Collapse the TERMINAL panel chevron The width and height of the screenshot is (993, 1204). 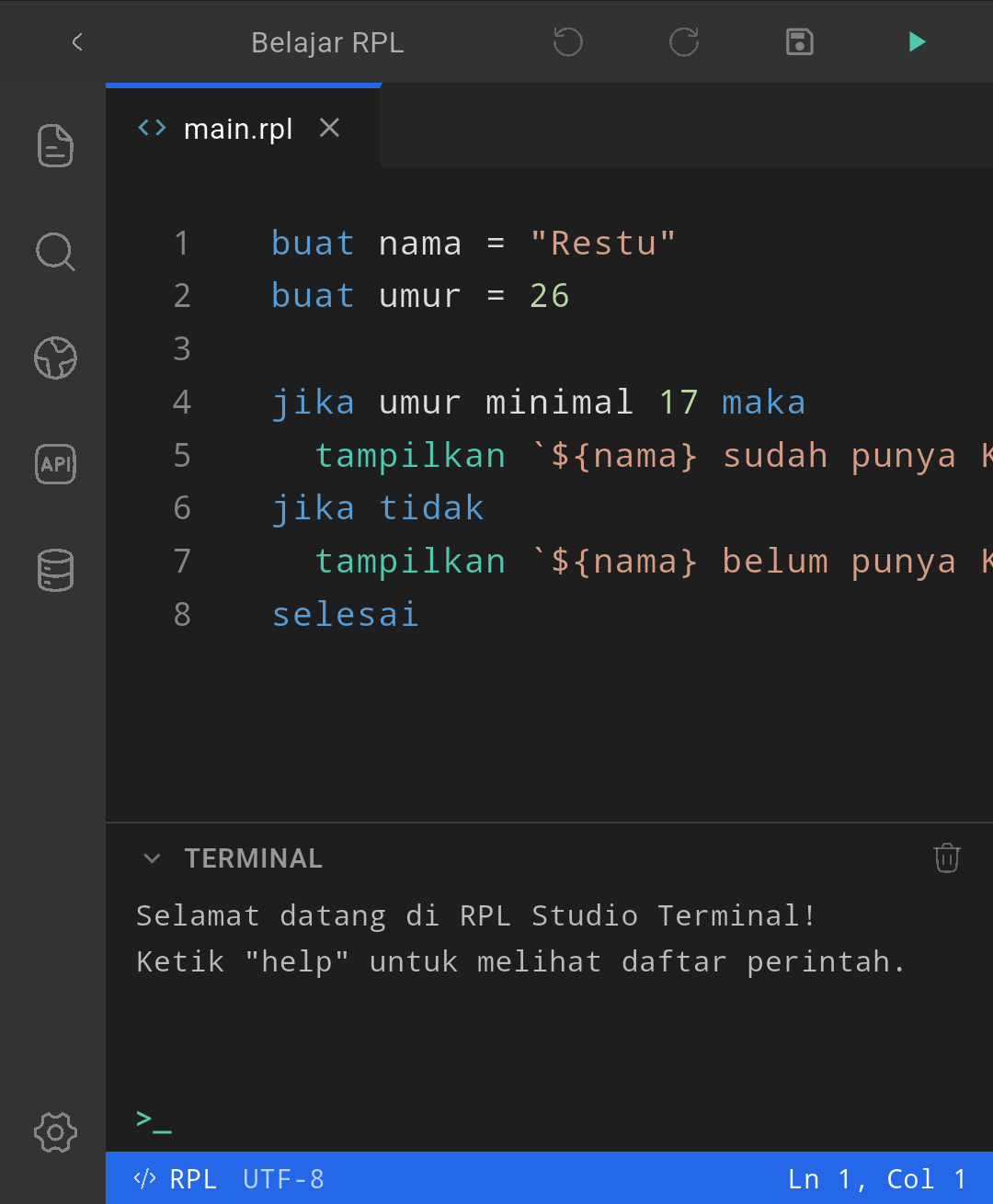[152, 858]
